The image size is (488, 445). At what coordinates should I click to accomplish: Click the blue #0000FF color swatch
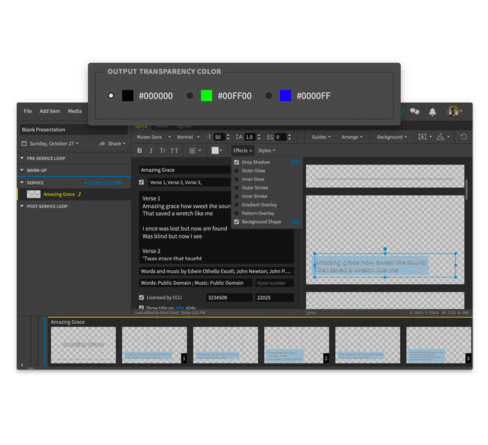(285, 96)
